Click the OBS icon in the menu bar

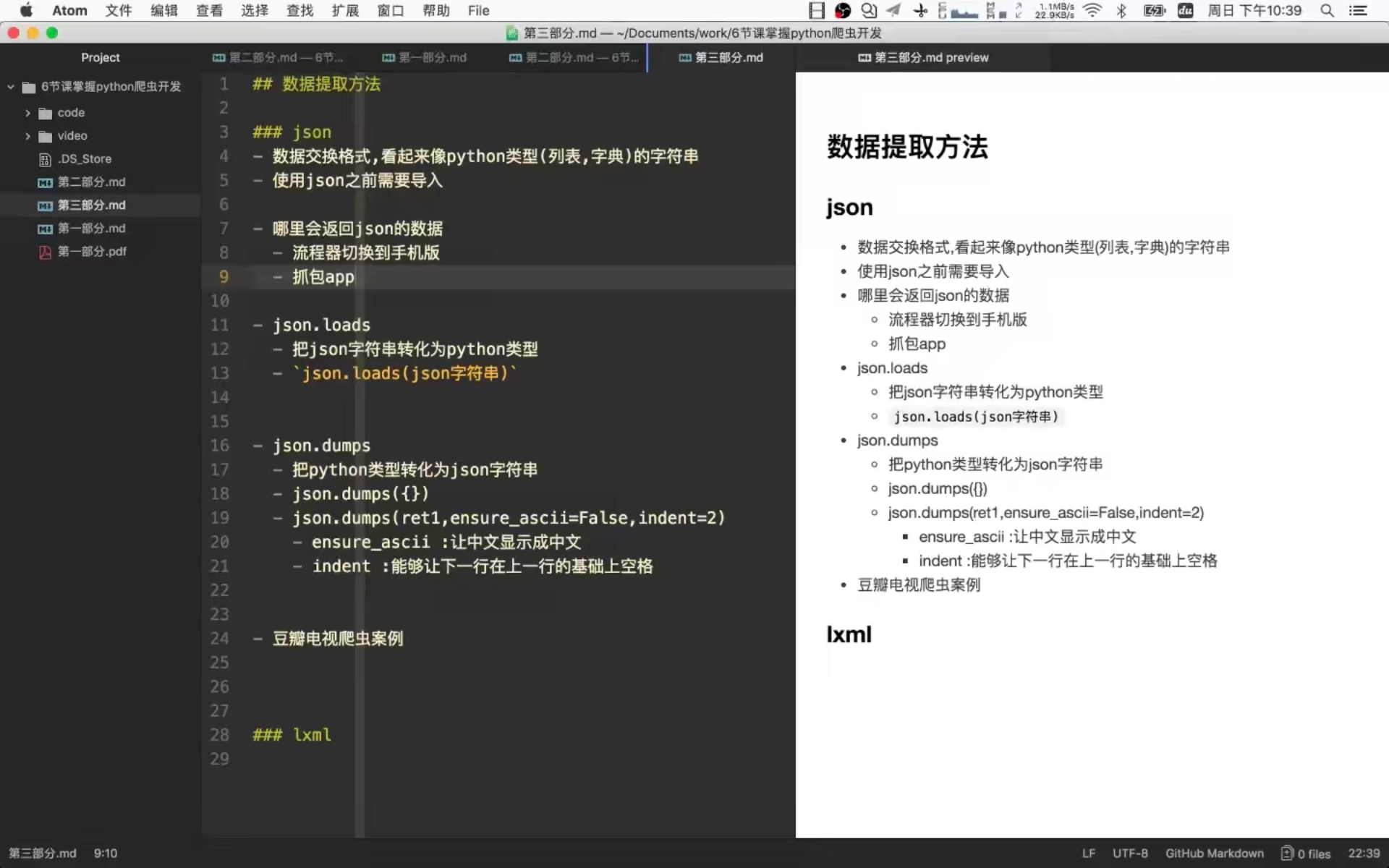pyautogui.click(x=841, y=11)
